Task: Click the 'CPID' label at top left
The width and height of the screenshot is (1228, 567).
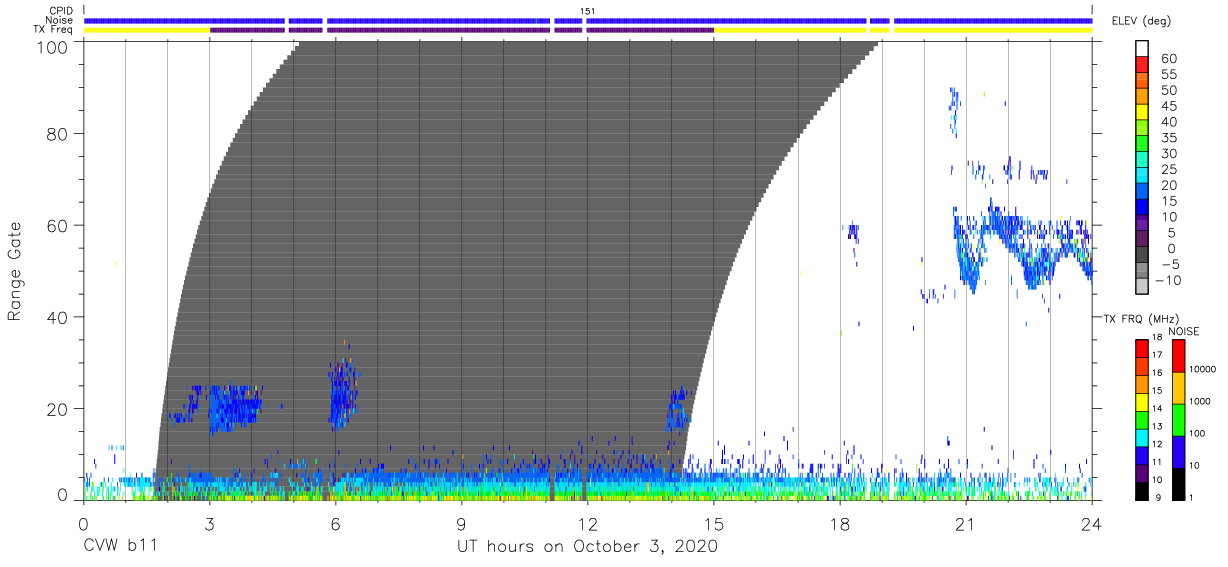Action: (61, 11)
